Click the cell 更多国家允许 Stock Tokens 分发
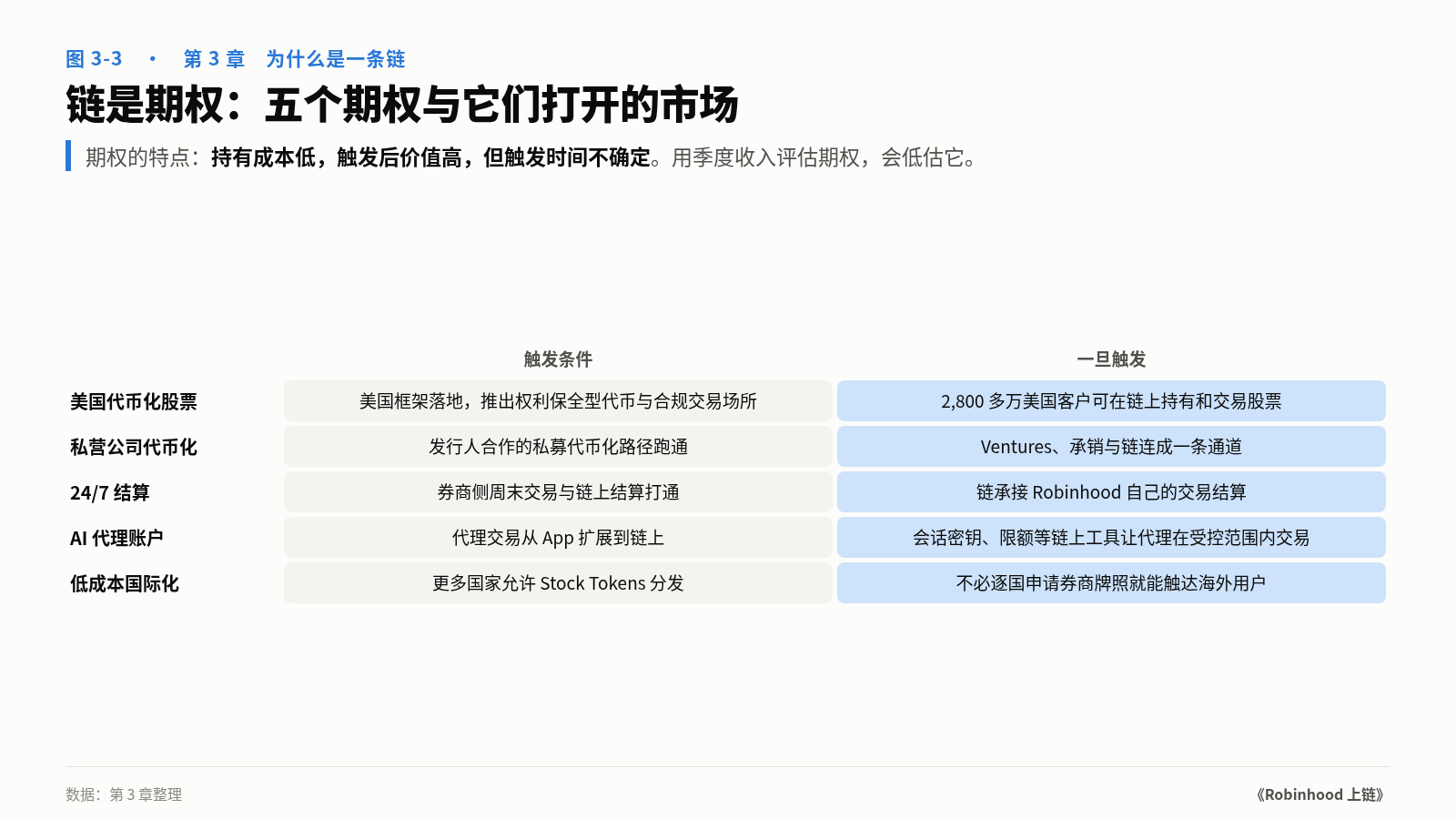The width and height of the screenshot is (1456, 819). click(x=558, y=583)
